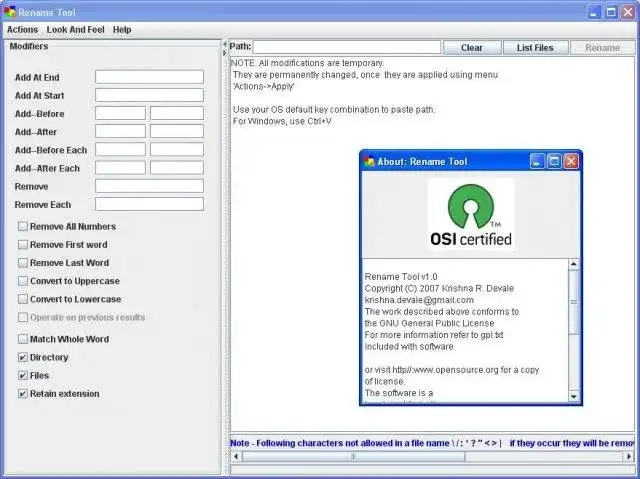
Task: Click the 'Copyright (C) 2007 Krishna R. Devale' line
Action: (x=439, y=288)
